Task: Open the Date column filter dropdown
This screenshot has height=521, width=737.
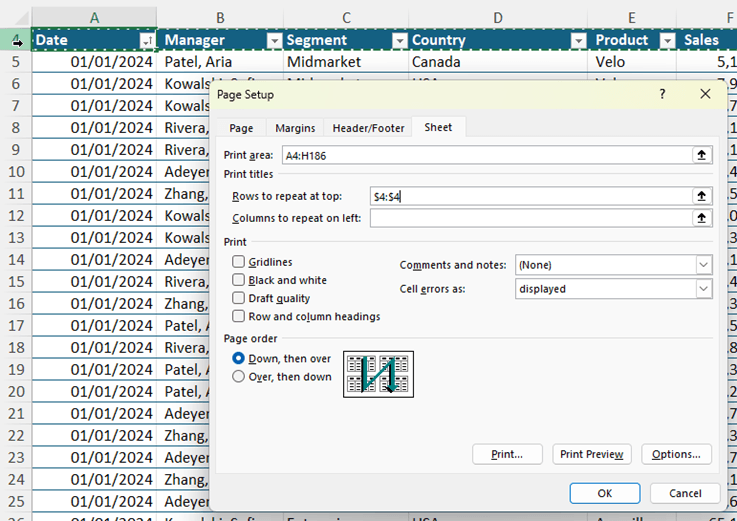Action: [147, 41]
